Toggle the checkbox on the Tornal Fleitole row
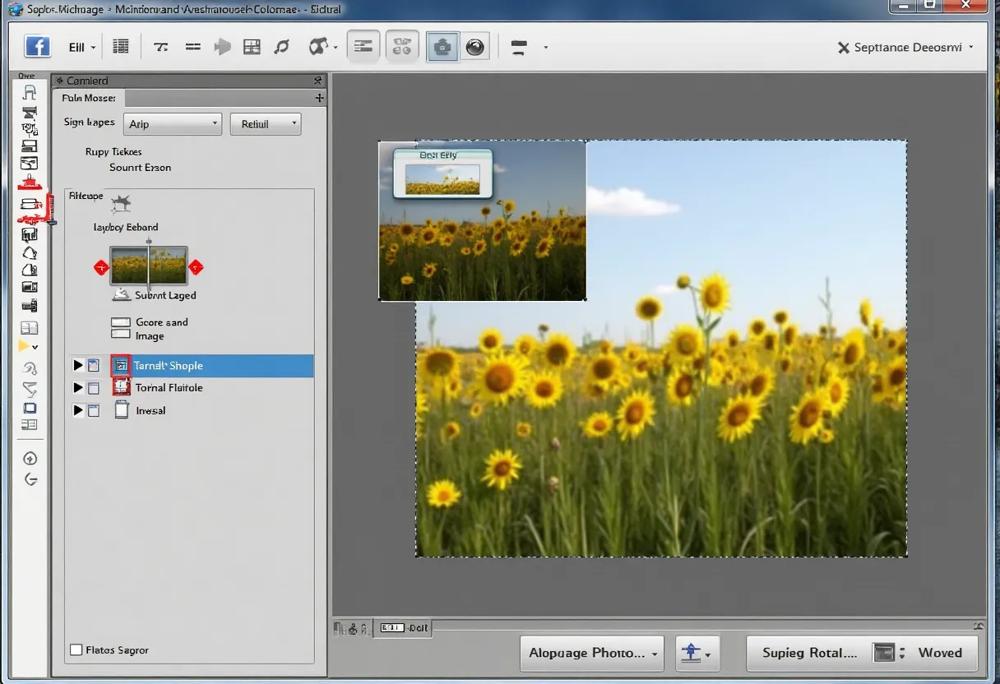This screenshot has height=684, width=1000. pyautogui.click(x=94, y=388)
